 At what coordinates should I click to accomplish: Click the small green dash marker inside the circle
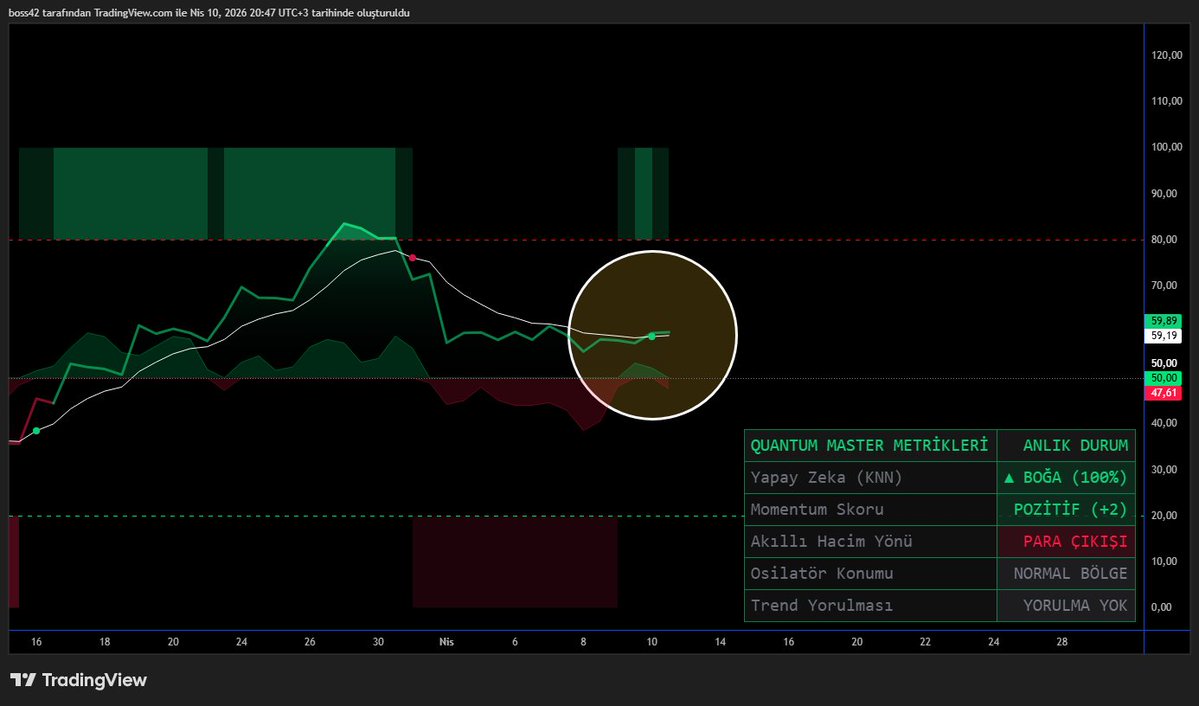pyautogui.click(x=665, y=333)
